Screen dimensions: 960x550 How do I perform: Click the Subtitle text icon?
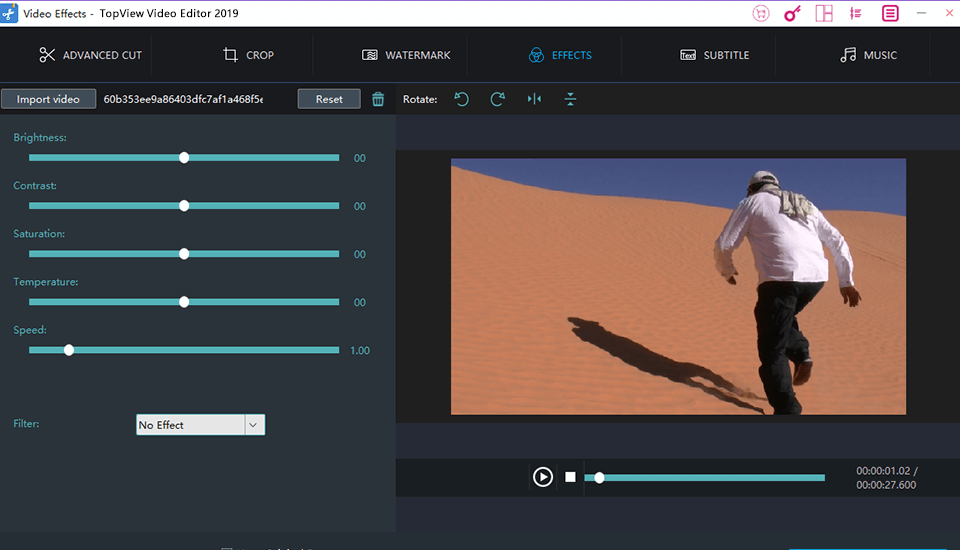tap(688, 55)
